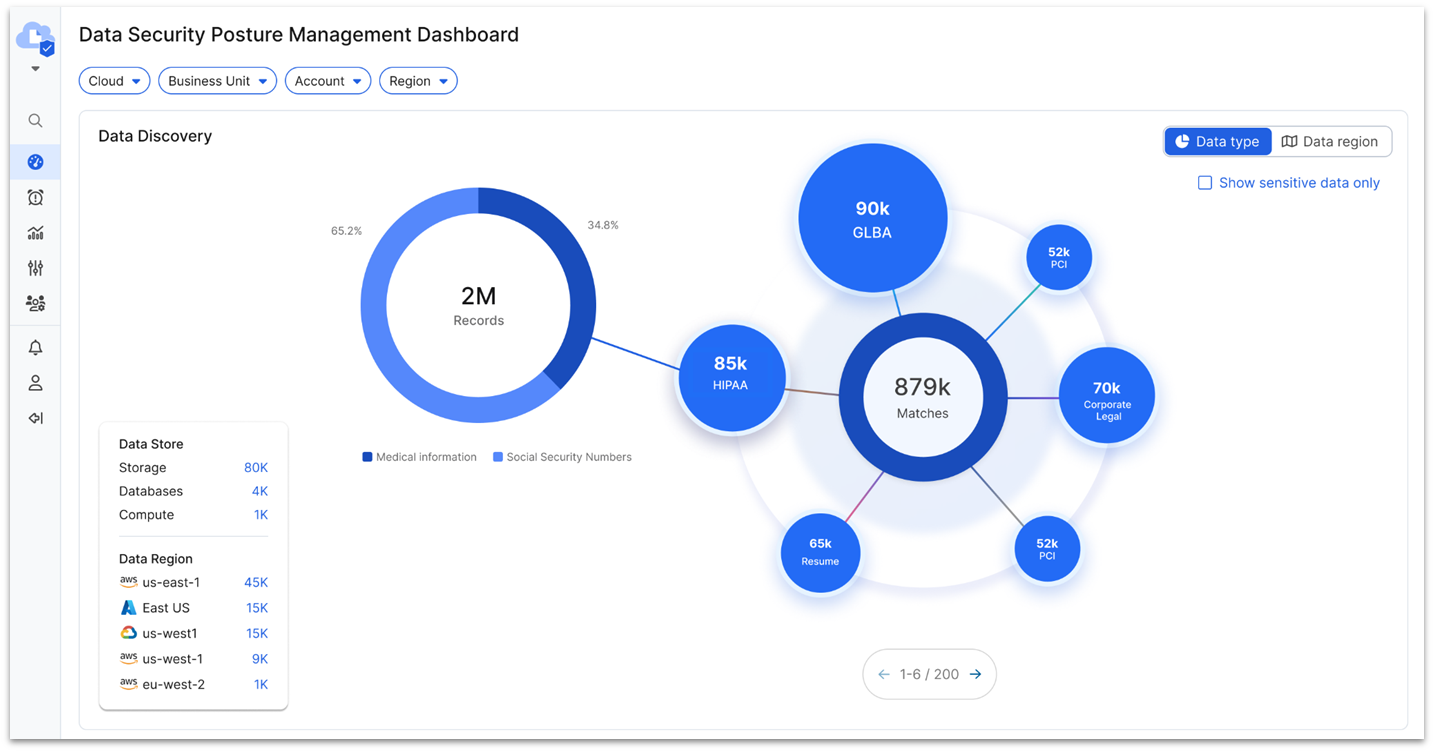The width and height of the screenshot is (1434, 752).
Task: Open the sliders settings icon in sidebar
Action: (35, 268)
